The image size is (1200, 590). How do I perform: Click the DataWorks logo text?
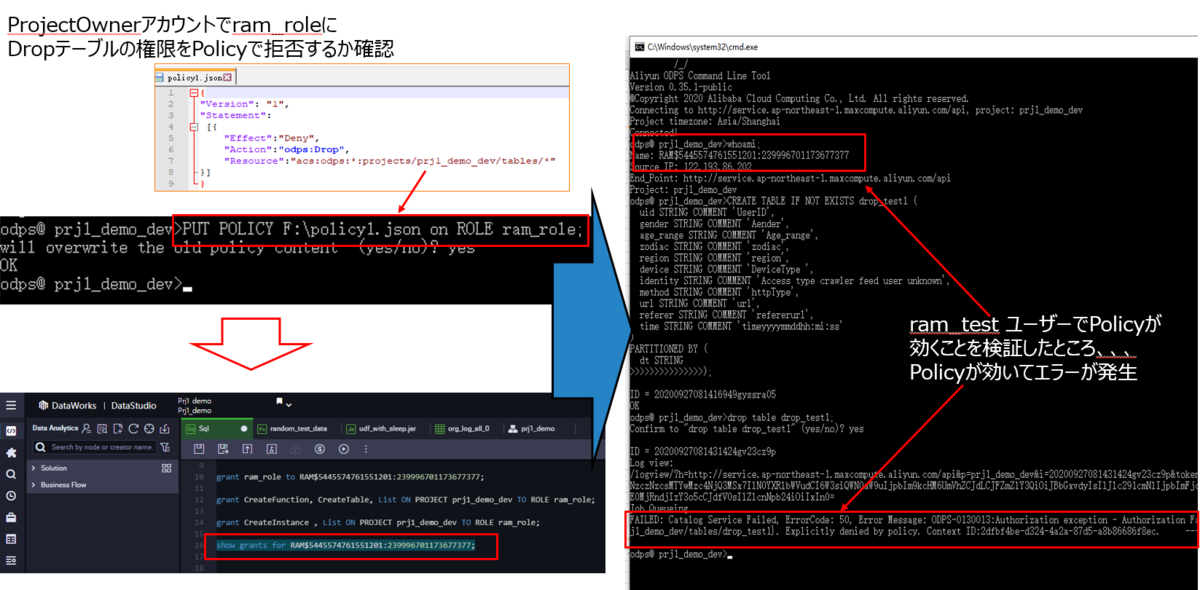click(x=74, y=405)
